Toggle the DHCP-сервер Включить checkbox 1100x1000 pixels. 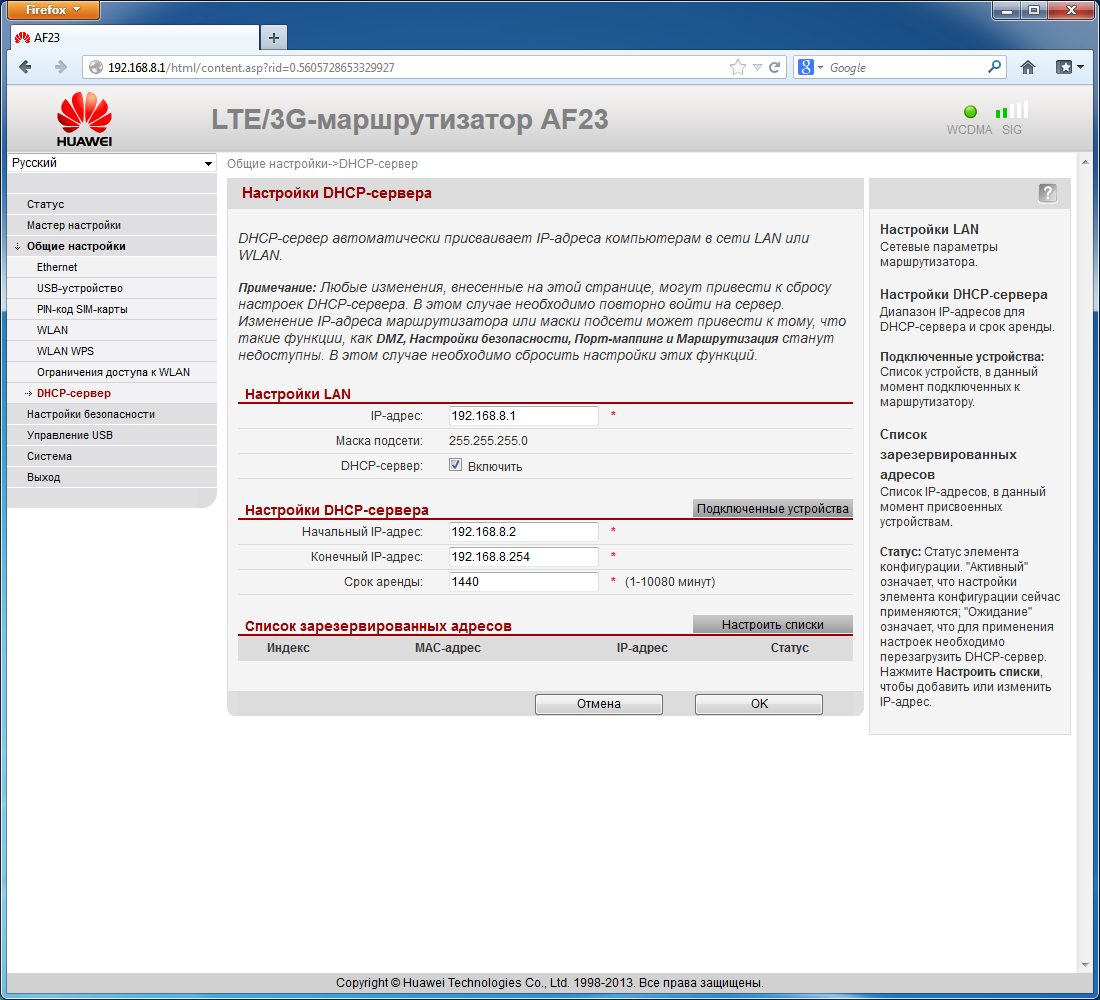455,465
